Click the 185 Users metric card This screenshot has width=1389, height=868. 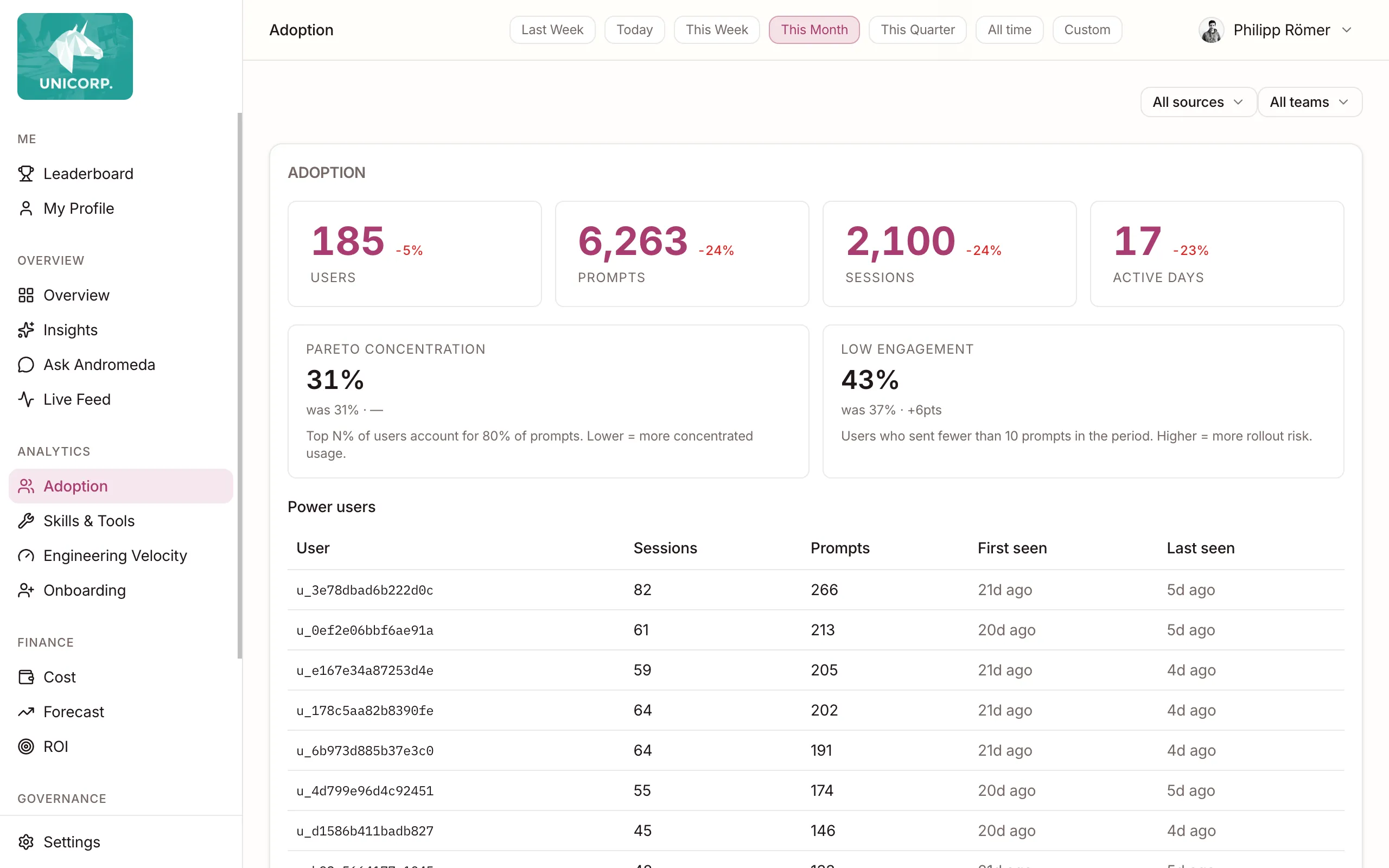click(415, 254)
